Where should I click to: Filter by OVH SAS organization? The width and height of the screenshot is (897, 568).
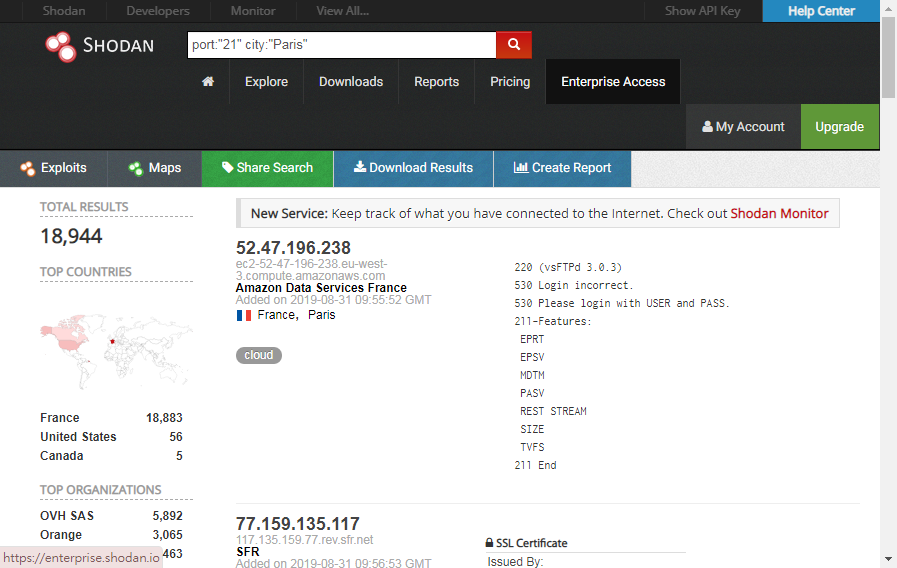point(66,515)
